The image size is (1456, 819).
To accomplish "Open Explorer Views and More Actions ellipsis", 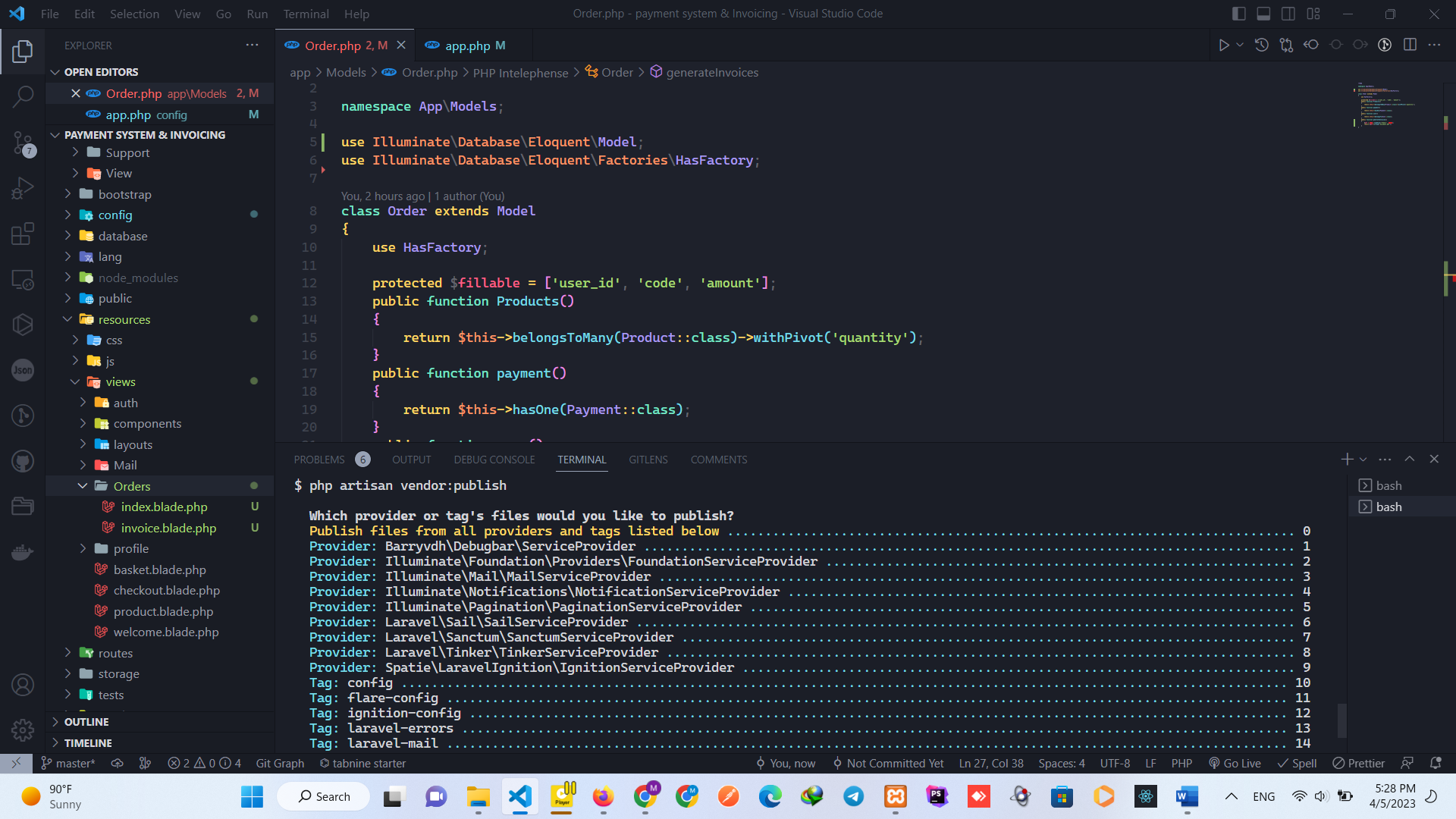I will click(x=253, y=45).
